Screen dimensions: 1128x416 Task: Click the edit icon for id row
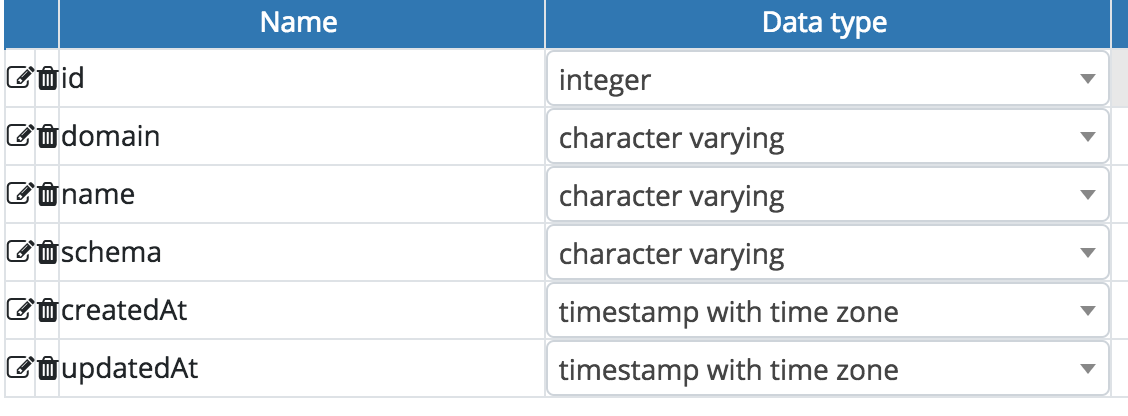[20, 77]
